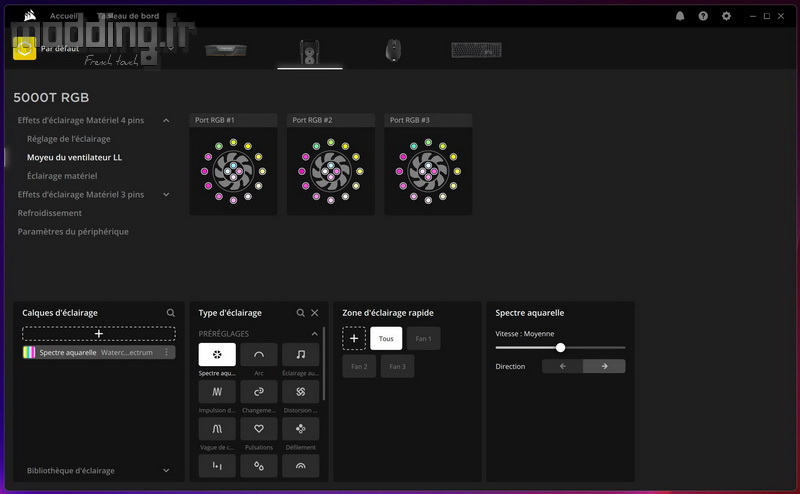
Task: Click the Vitesse : Moyenne label
Action: point(524,334)
